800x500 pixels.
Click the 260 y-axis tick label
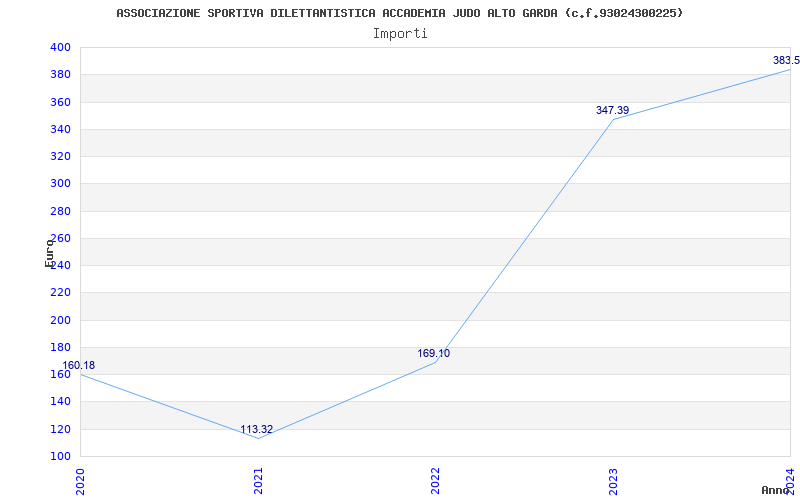coord(60,238)
